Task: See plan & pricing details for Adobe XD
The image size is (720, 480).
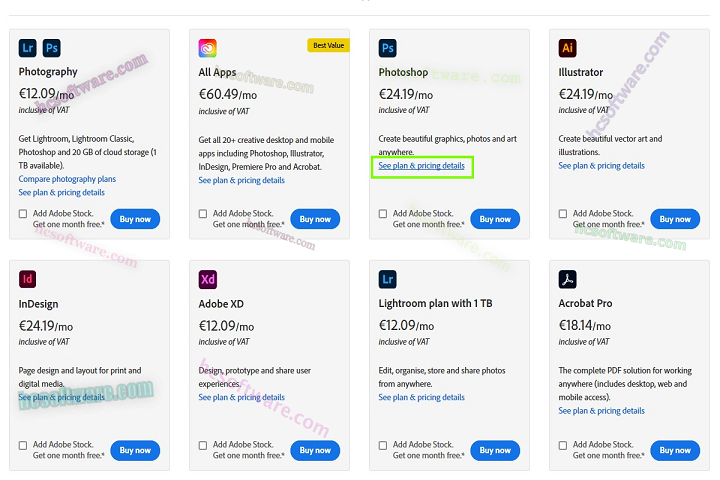Action: tap(242, 397)
